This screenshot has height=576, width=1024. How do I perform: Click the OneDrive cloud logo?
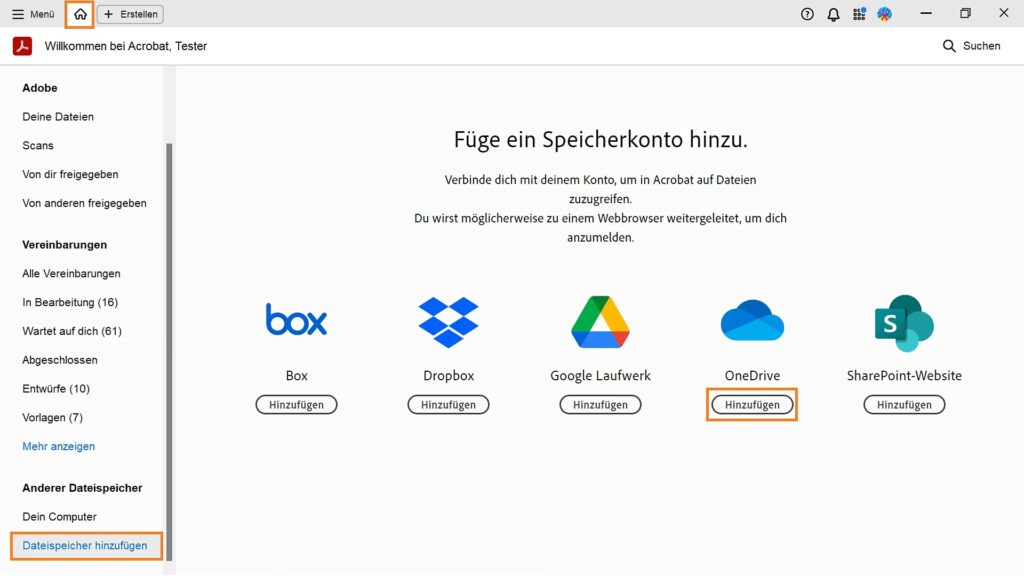coord(752,321)
